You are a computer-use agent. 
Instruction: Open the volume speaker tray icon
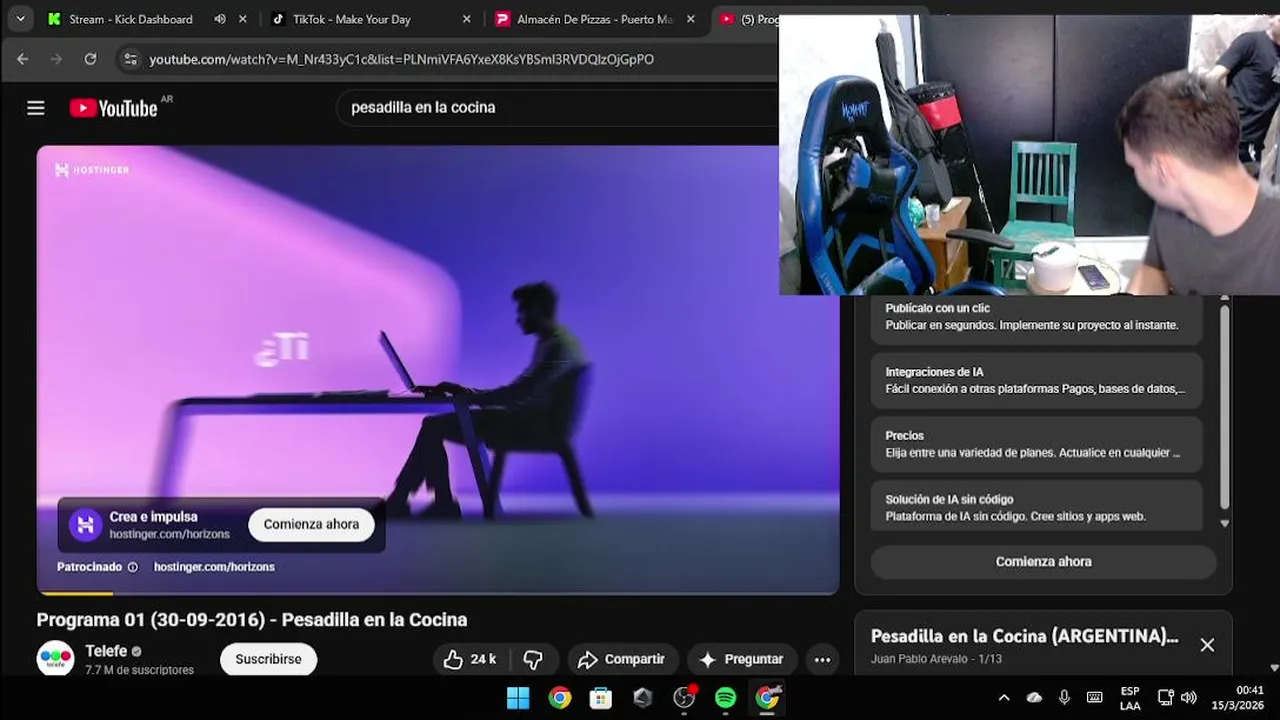(x=1188, y=698)
